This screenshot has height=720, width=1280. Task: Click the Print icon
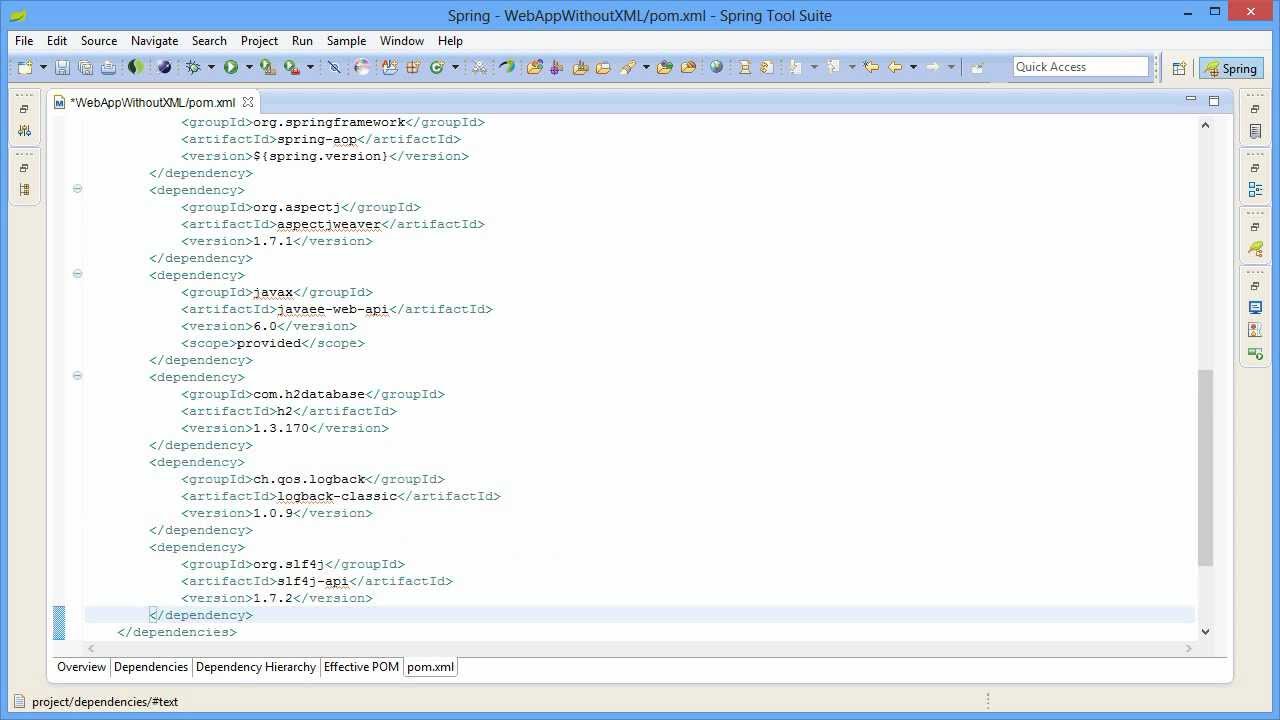tap(108, 67)
